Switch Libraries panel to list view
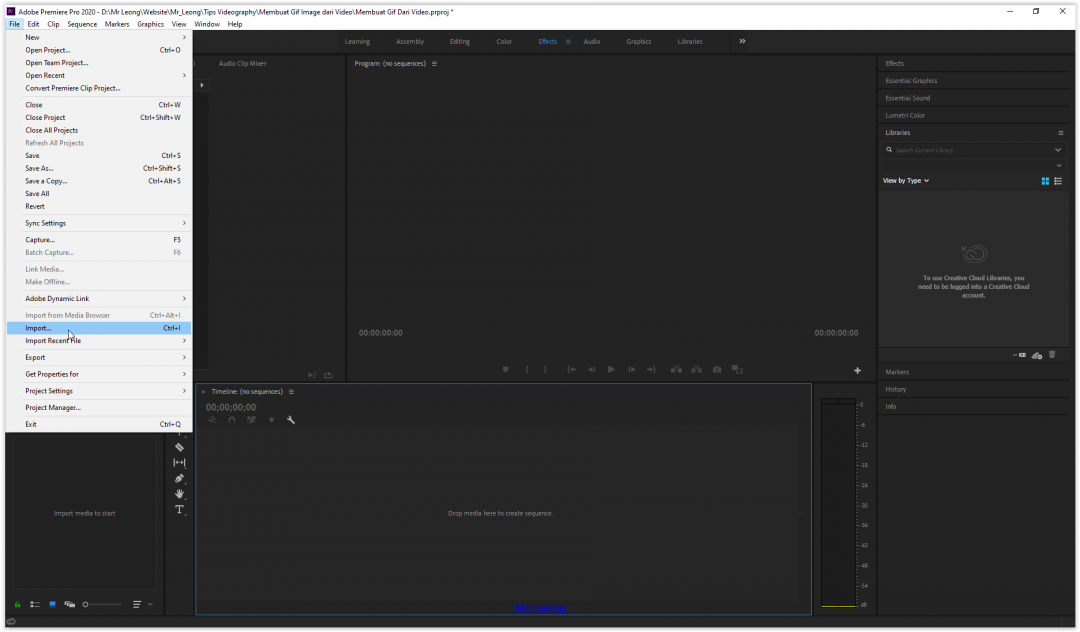Image resolution: width=1080 pixels, height=632 pixels. click(1060, 181)
